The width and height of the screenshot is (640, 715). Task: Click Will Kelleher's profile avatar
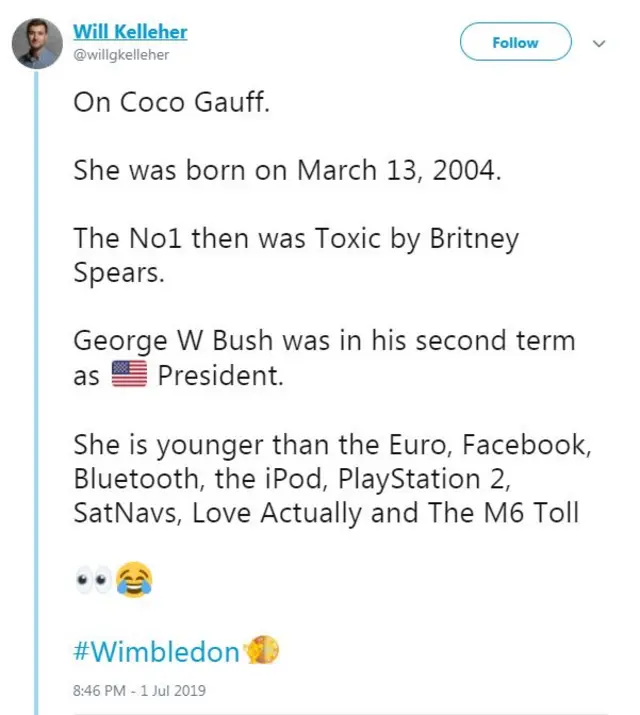point(37,44)
